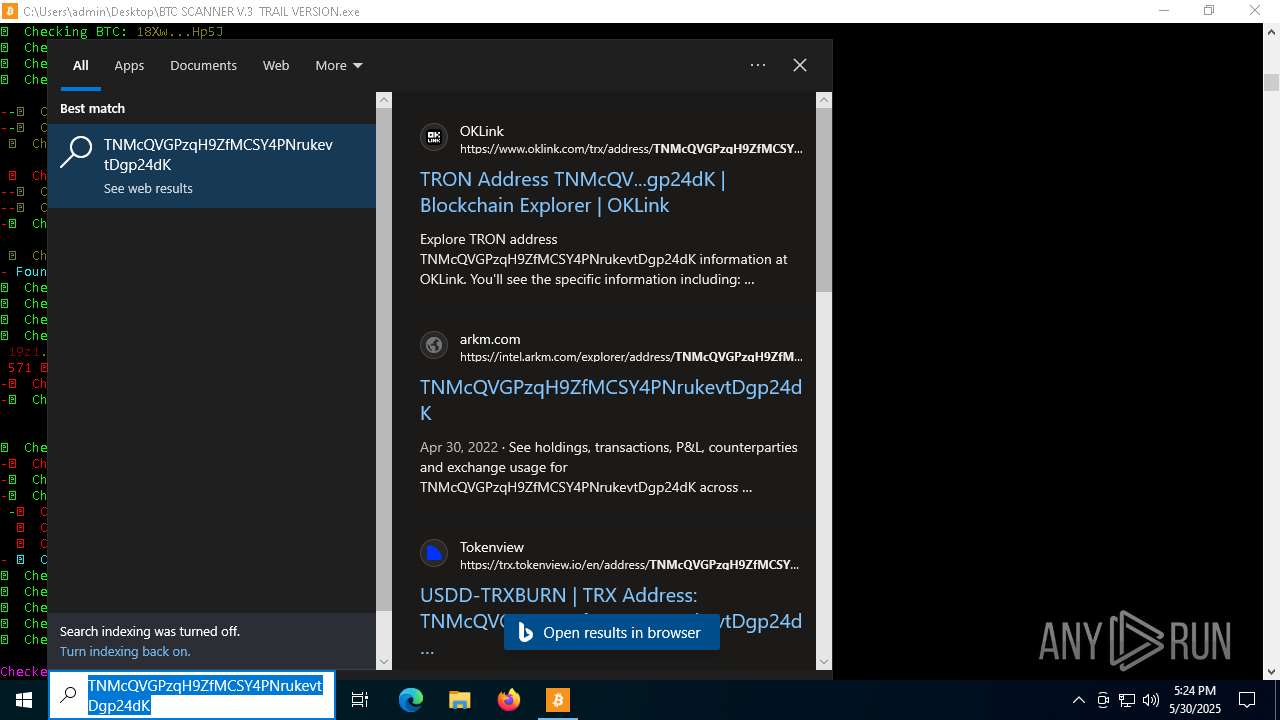The width and height of the screenshot is (1280, 720).
Task: Click the Best match heading
Action: [x=92, y=109]
